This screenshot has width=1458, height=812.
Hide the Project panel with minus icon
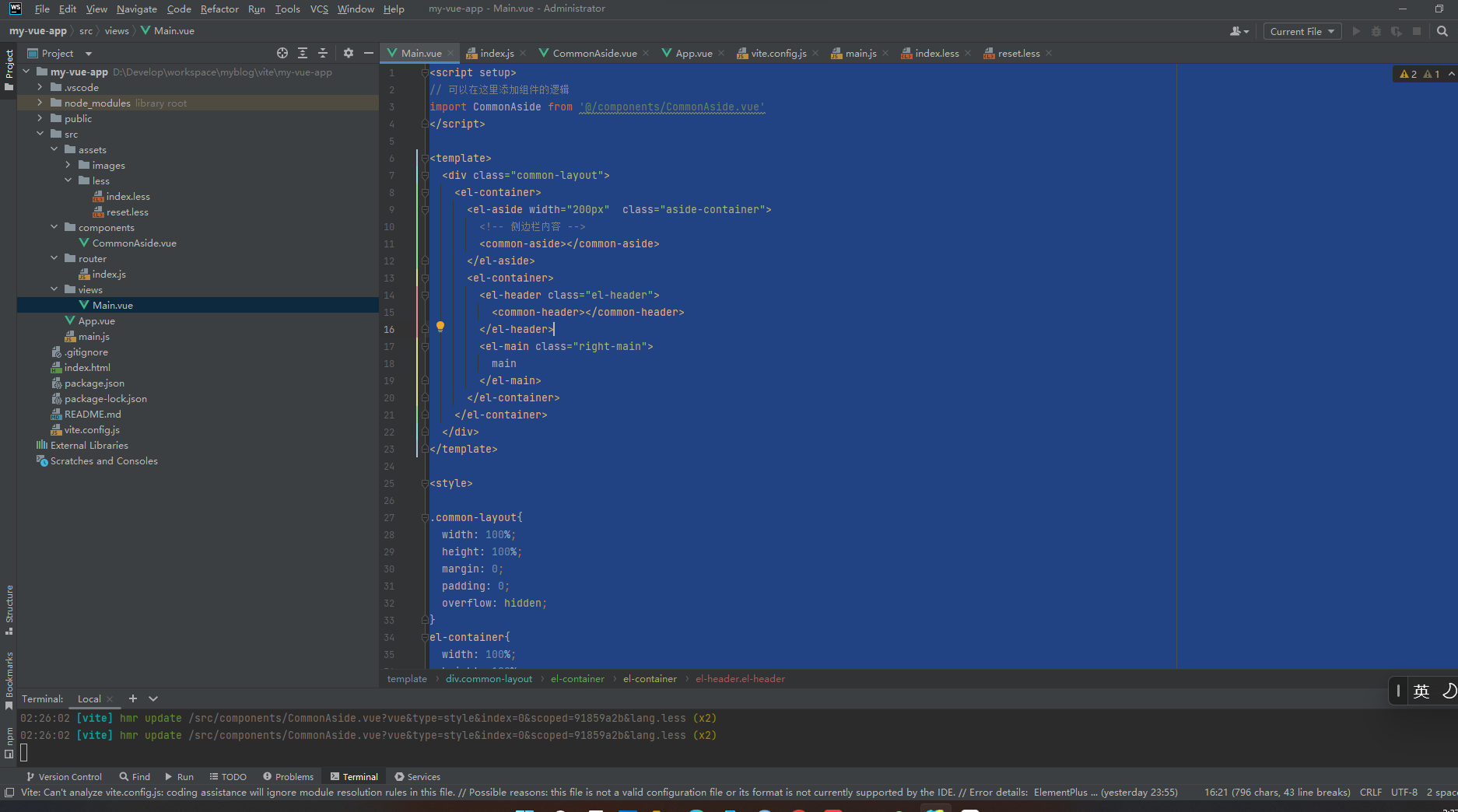point(368,53)
